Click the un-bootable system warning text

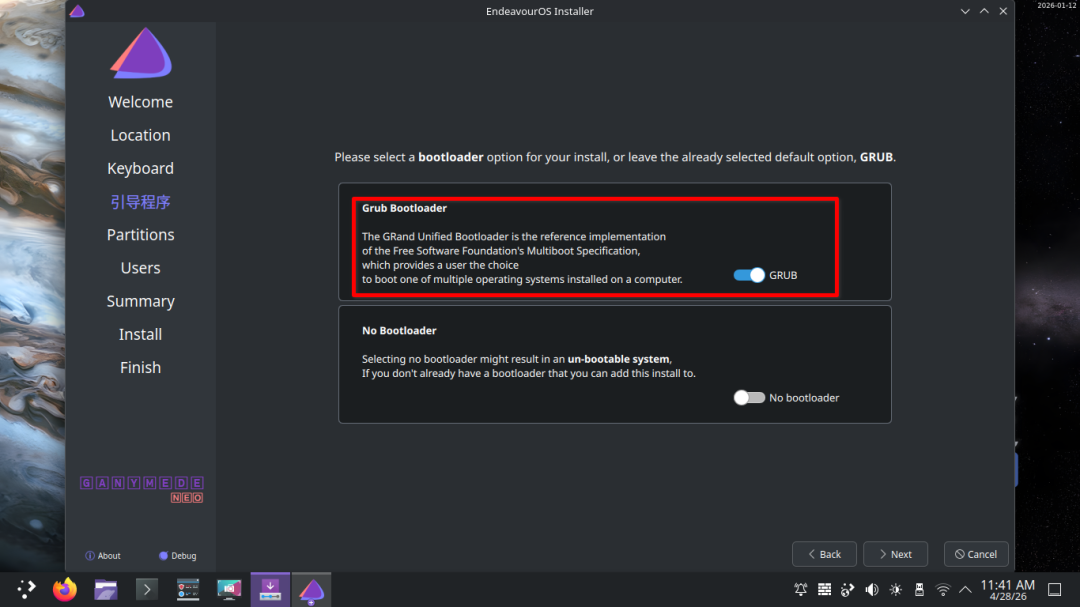point(618,359)
